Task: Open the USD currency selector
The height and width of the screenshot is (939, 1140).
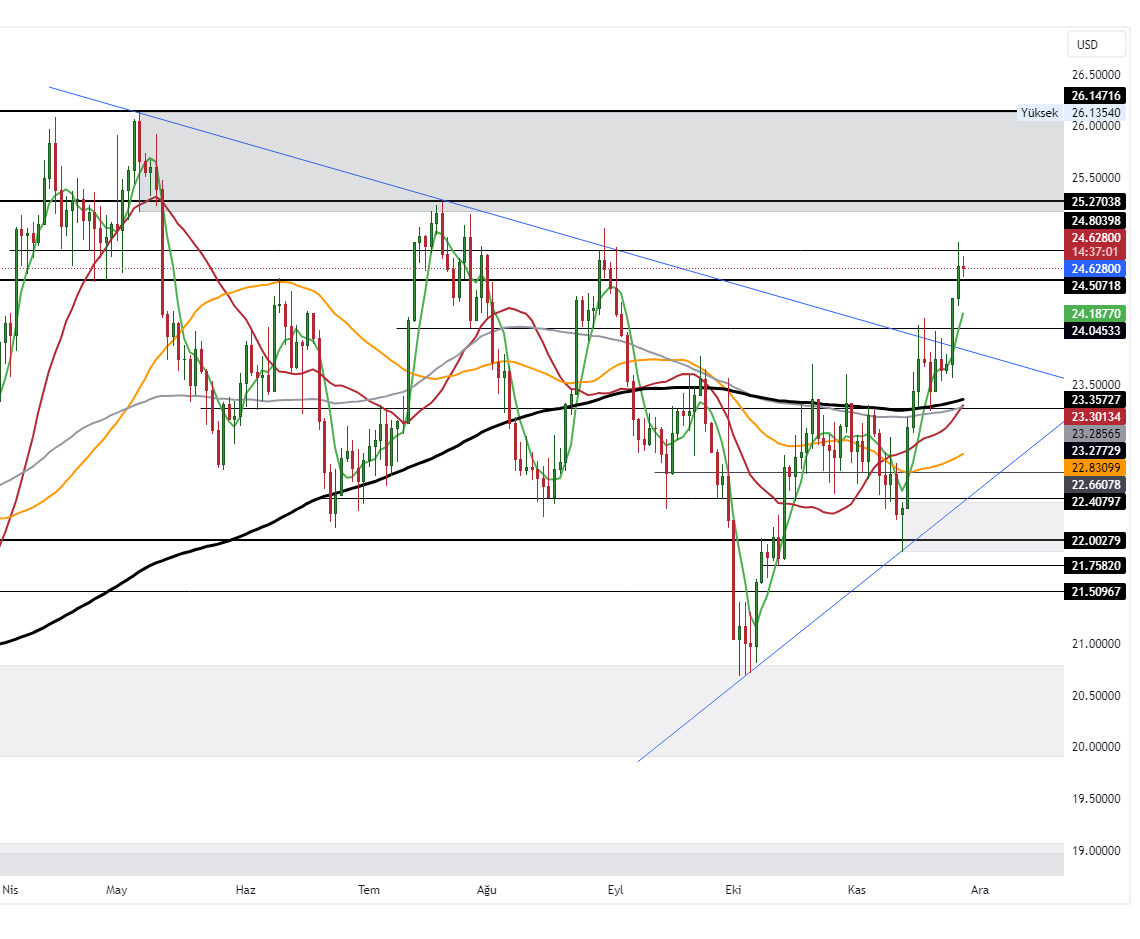Action: click(1095, 44)
